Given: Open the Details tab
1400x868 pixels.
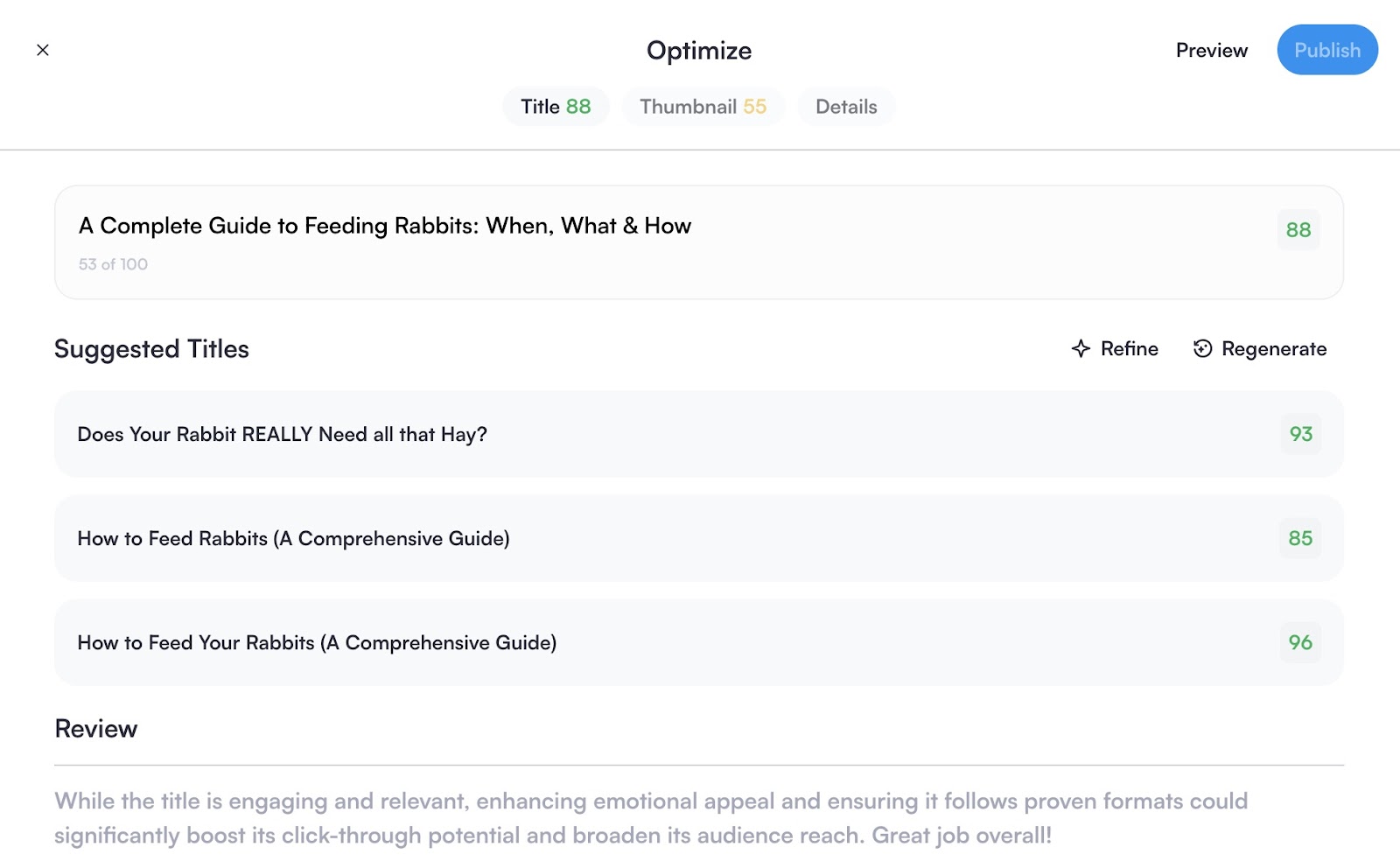Looking at the screenshot, I should pyautogui.click(x=845, y=106).
